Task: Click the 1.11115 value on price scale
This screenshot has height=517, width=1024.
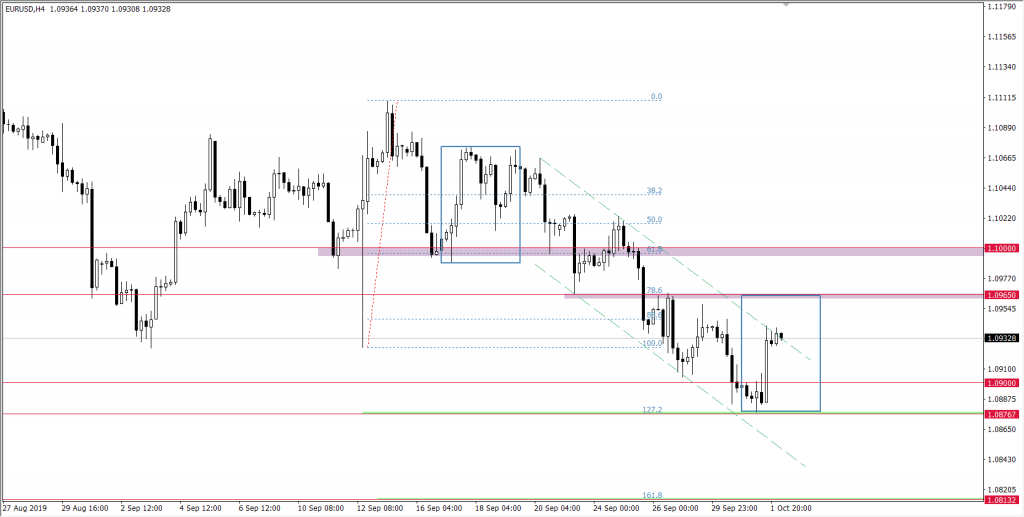Action: point(1003,98)
